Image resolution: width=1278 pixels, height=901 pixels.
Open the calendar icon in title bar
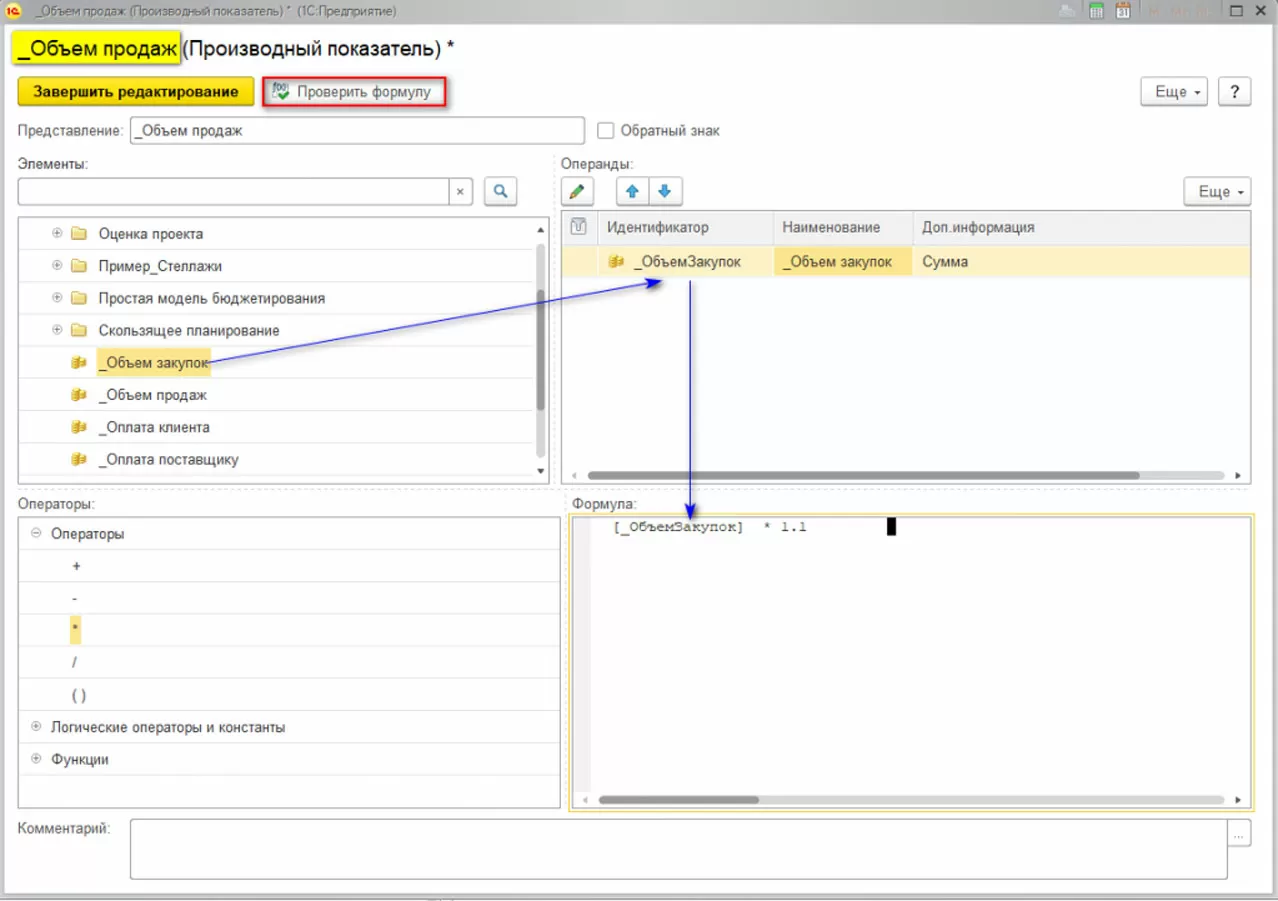click(1123, 11)
